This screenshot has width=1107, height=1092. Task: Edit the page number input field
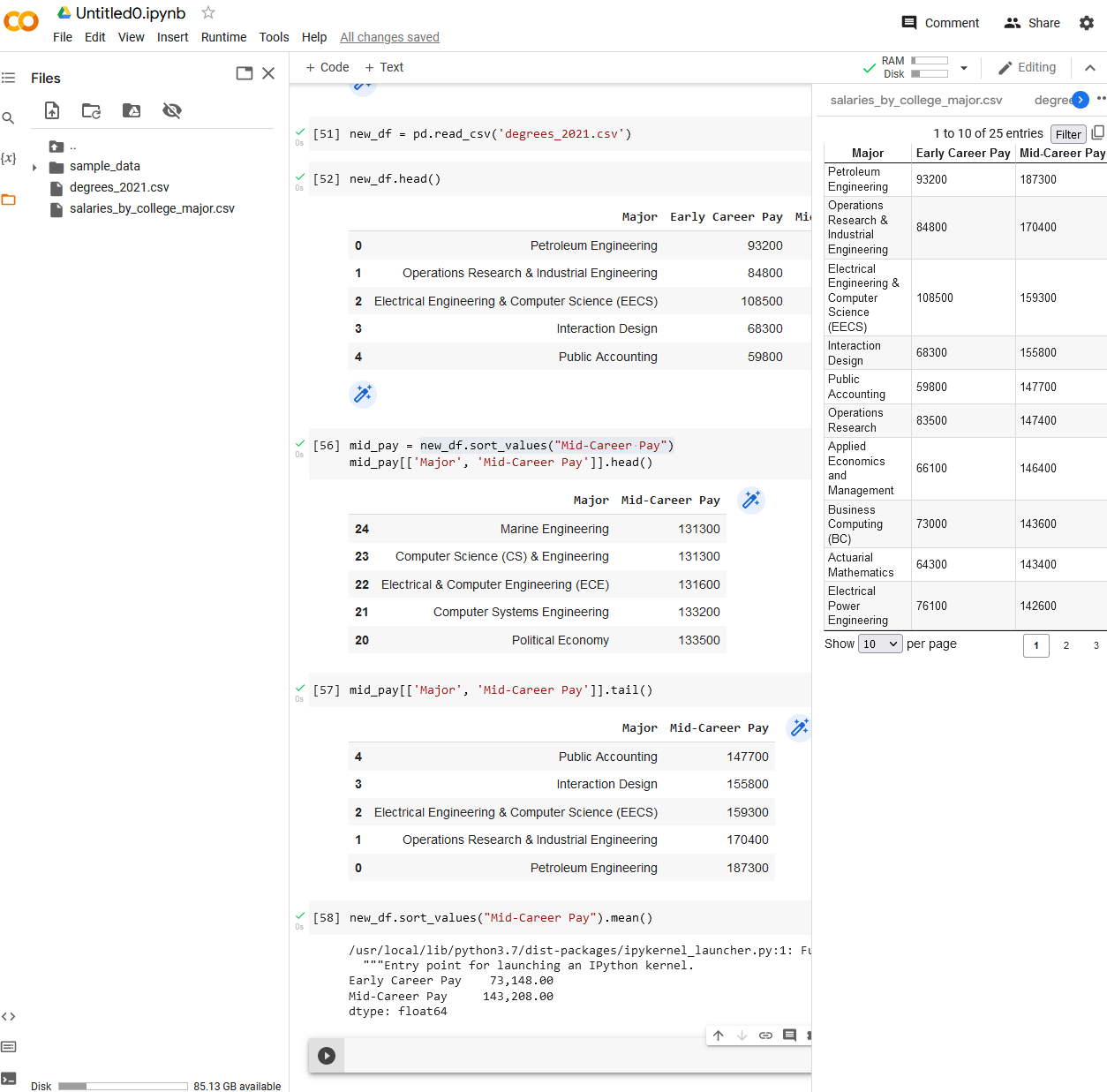pyautogui.click(x=1035, y=645)
